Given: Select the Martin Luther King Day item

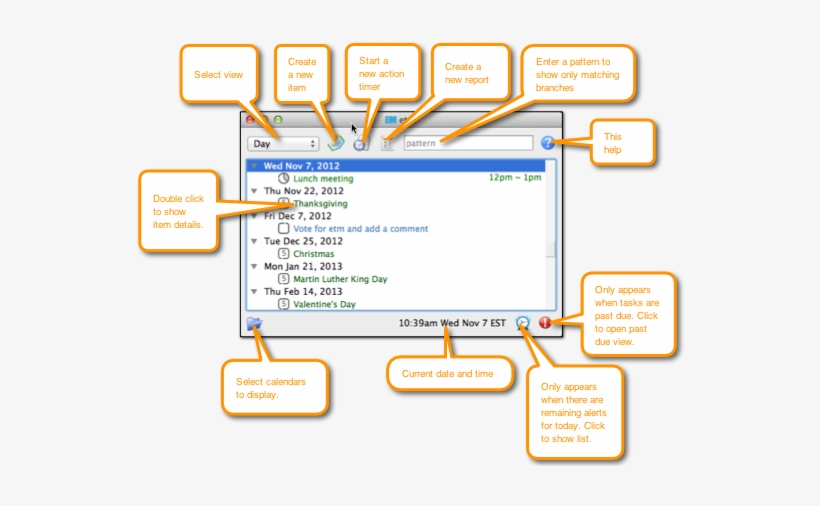Looking at the screenshot, I should 340,279.
